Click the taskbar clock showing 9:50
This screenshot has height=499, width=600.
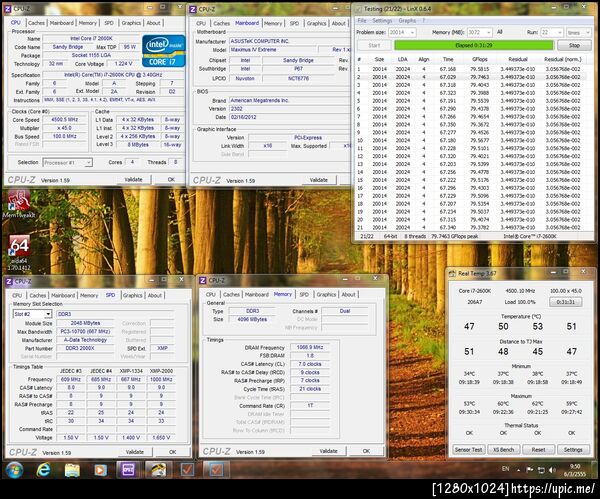click(x=575, y=470)
